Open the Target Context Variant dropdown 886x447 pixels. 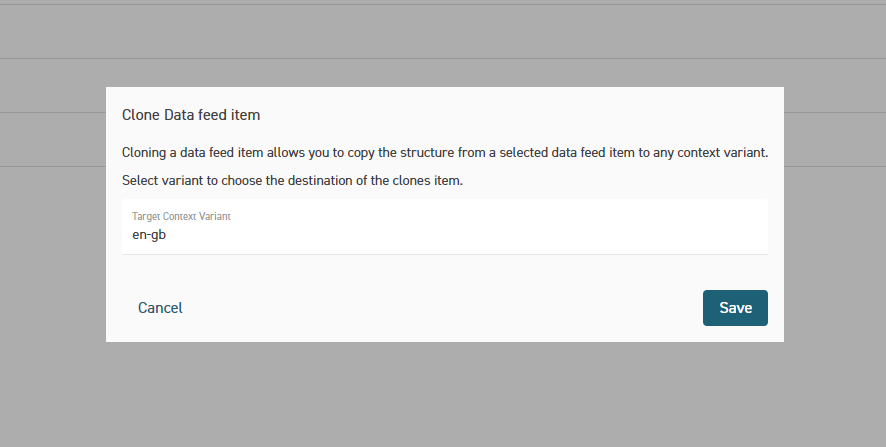click(x=444, y=227)
